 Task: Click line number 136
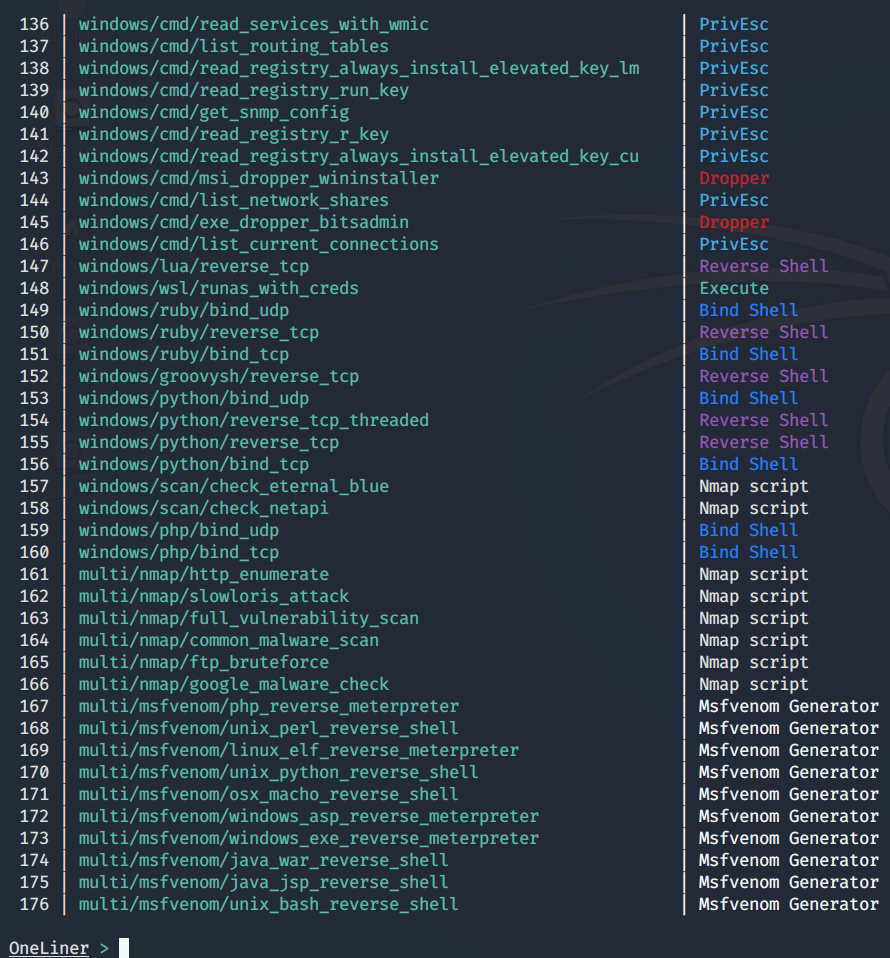point(34,24)
